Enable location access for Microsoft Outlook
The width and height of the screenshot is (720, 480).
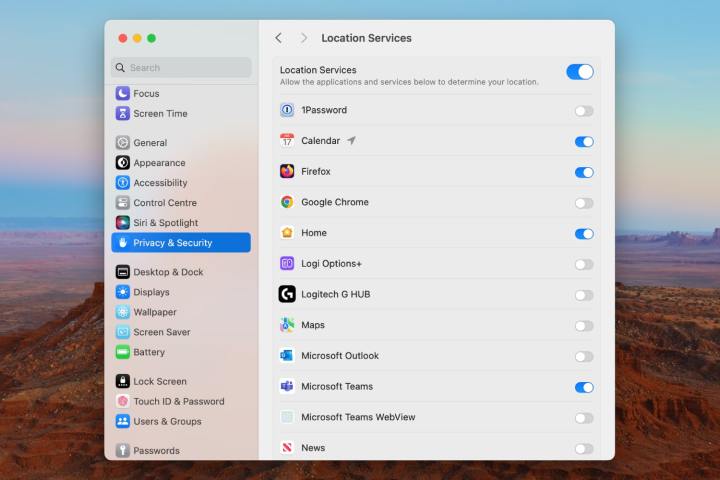click(584, 356)
